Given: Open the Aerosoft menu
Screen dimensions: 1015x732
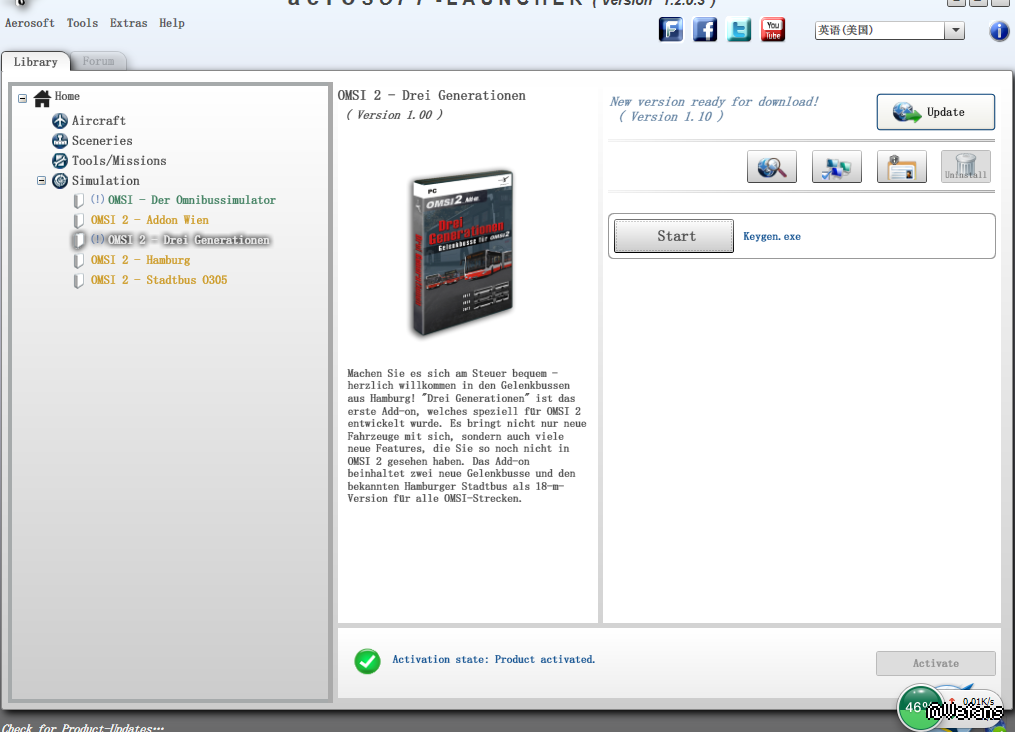Looking at the screenshot, I should tap(30, 23).
